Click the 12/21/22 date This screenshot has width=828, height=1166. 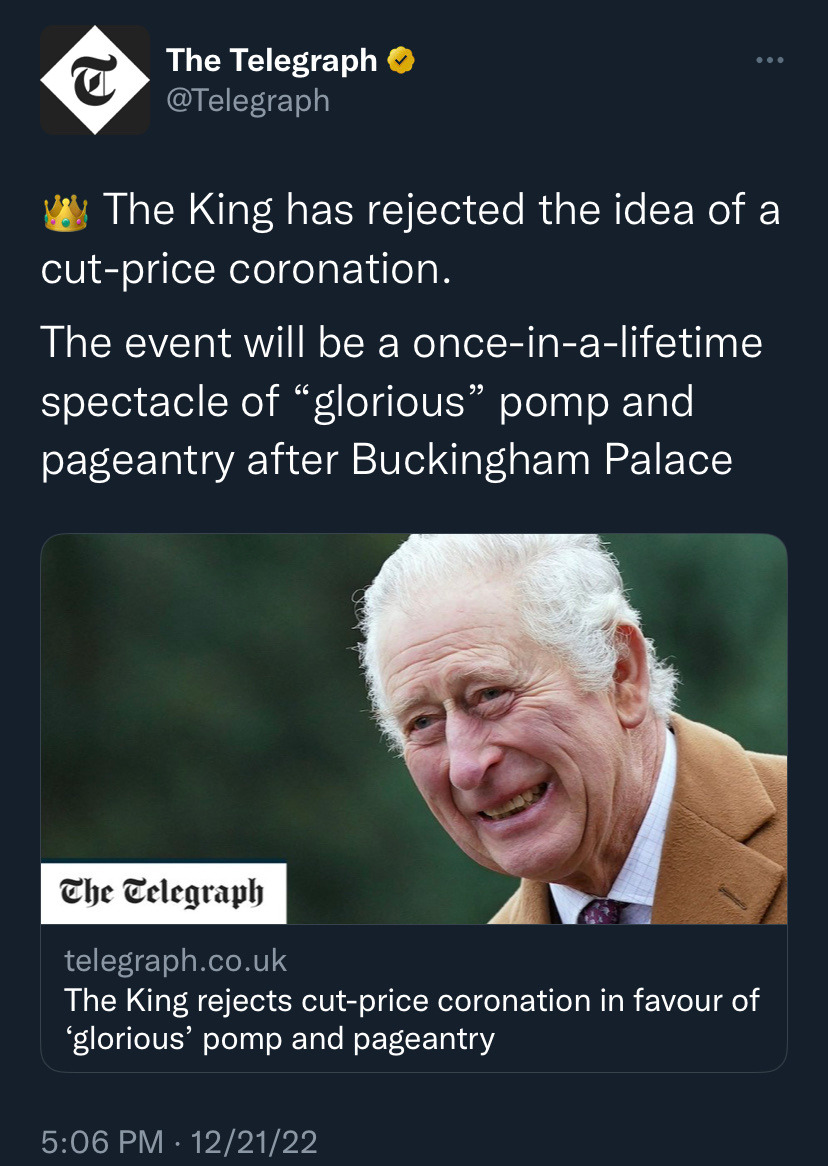point(254,1142)
